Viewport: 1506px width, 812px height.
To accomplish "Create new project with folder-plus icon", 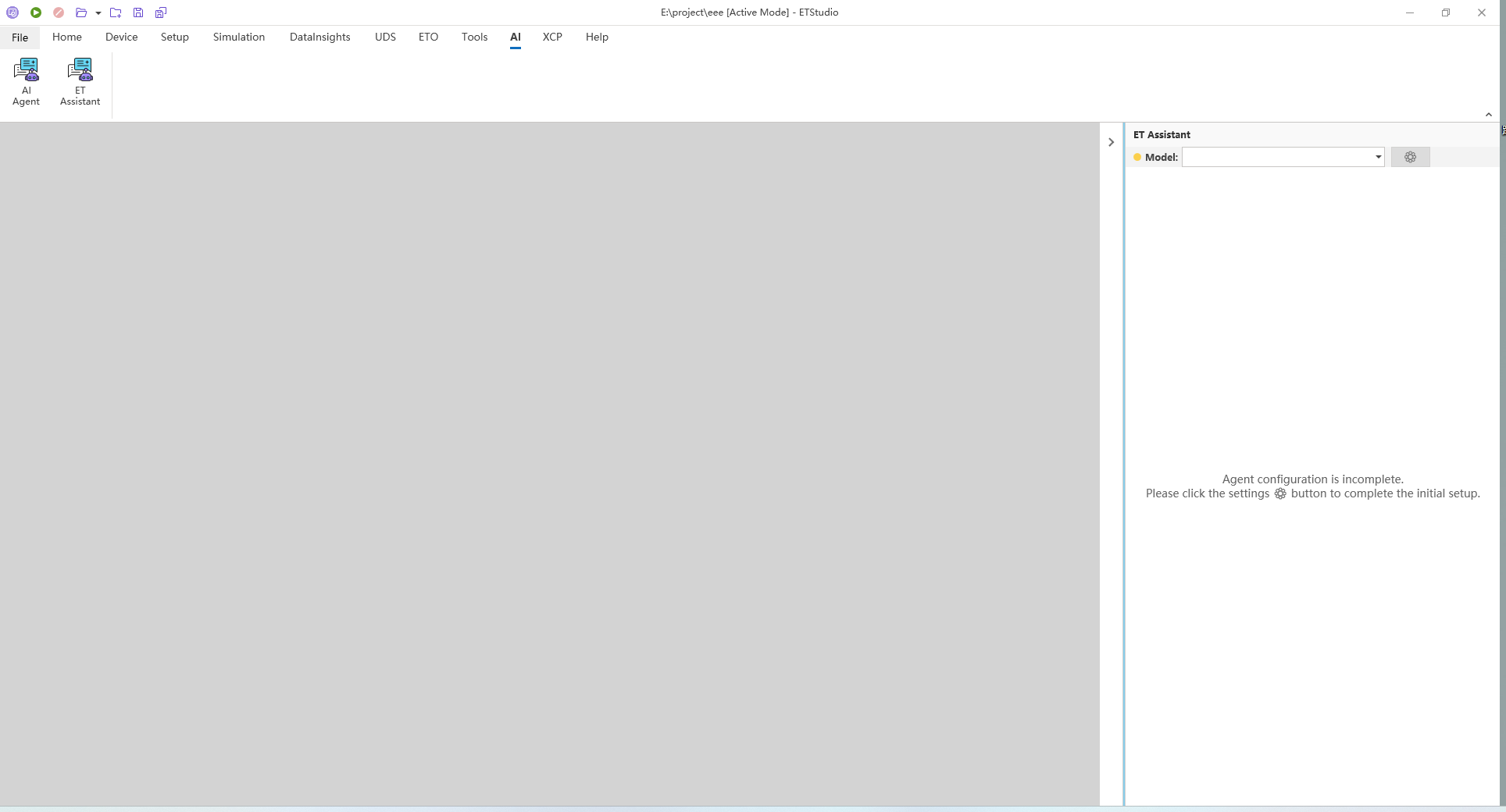I will (x=116, y=12).
